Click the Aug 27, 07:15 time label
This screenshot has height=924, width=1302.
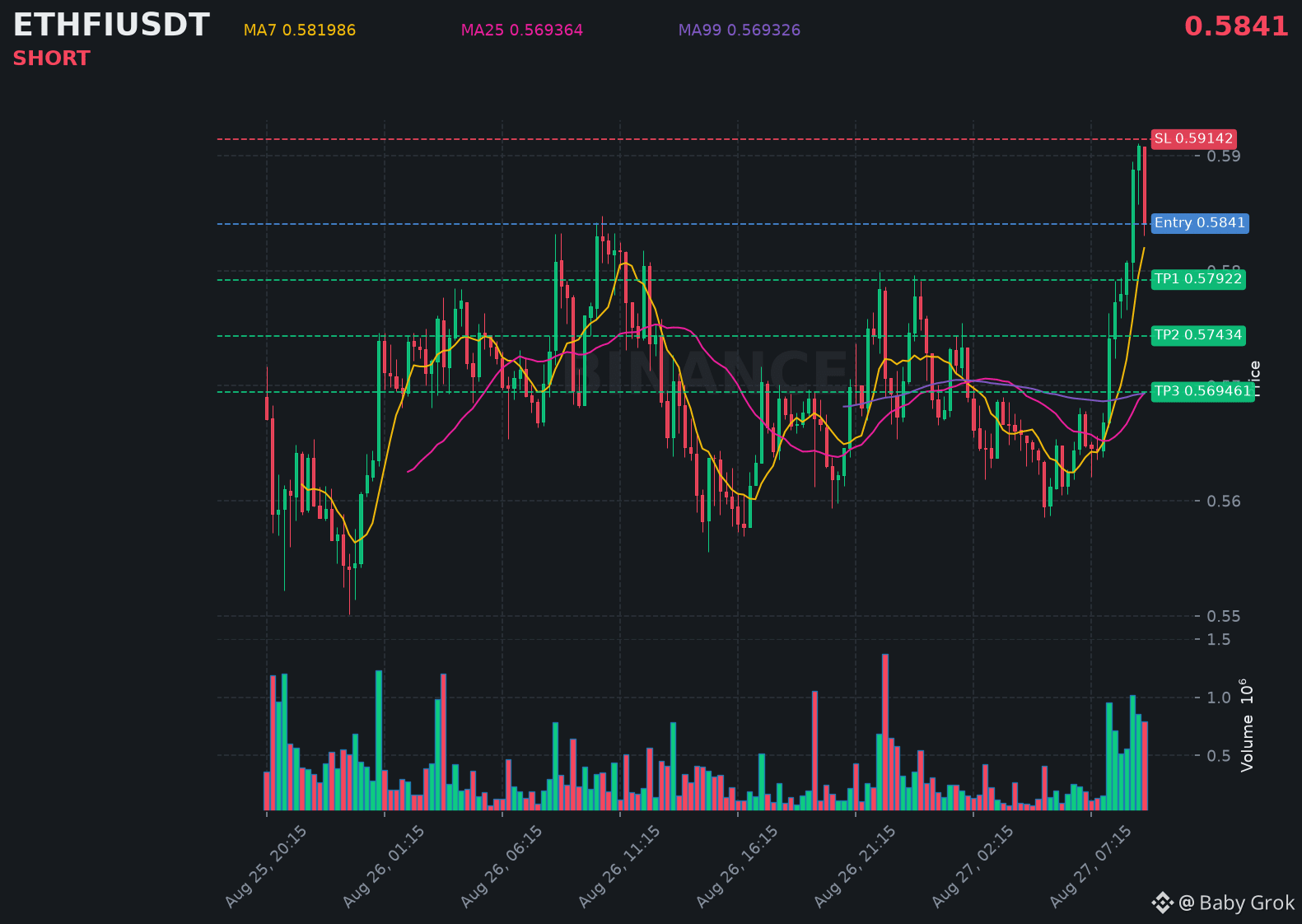pyautogui.click(x=1090, y=867)
